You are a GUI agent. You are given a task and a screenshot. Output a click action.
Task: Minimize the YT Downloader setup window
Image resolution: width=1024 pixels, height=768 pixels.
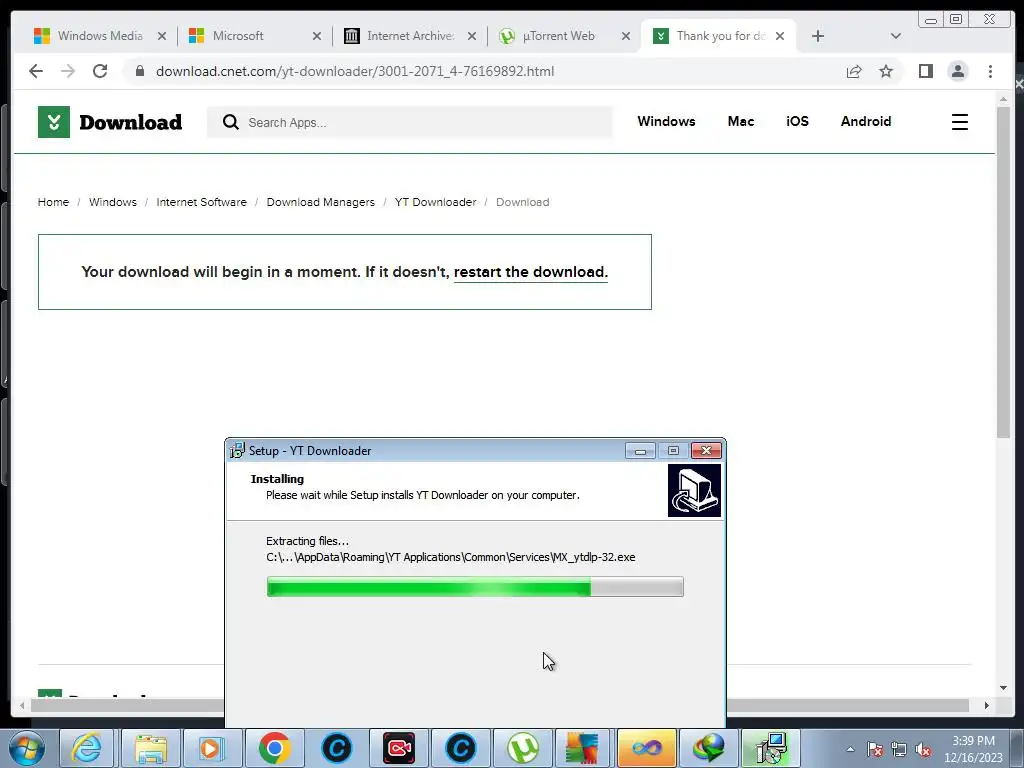tap(640, 451)
